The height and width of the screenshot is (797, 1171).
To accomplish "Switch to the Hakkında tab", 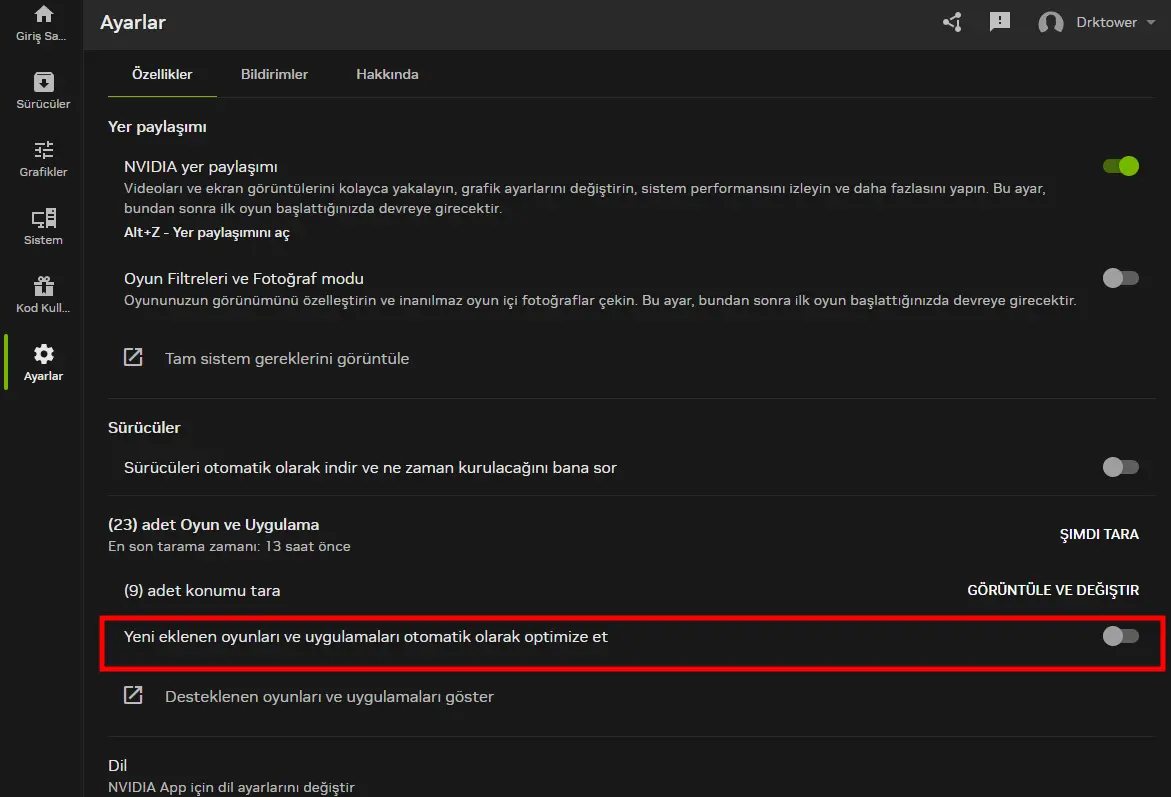I will (x=387, y=74).
